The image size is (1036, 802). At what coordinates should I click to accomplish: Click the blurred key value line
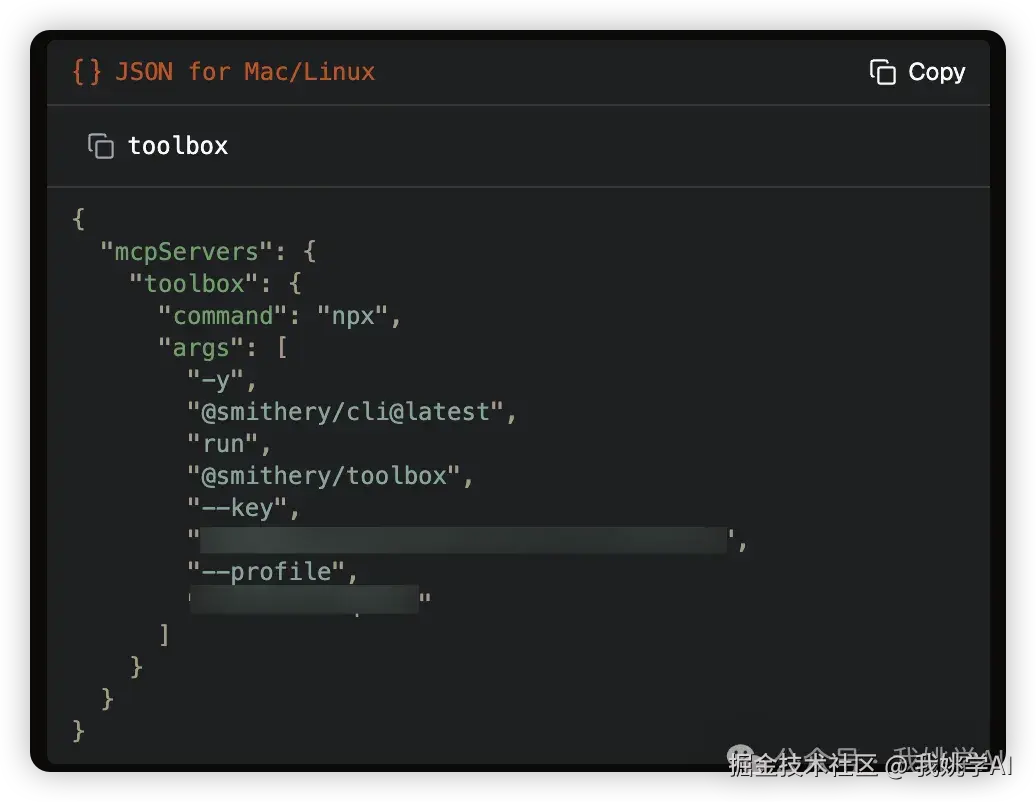(467, 540)
